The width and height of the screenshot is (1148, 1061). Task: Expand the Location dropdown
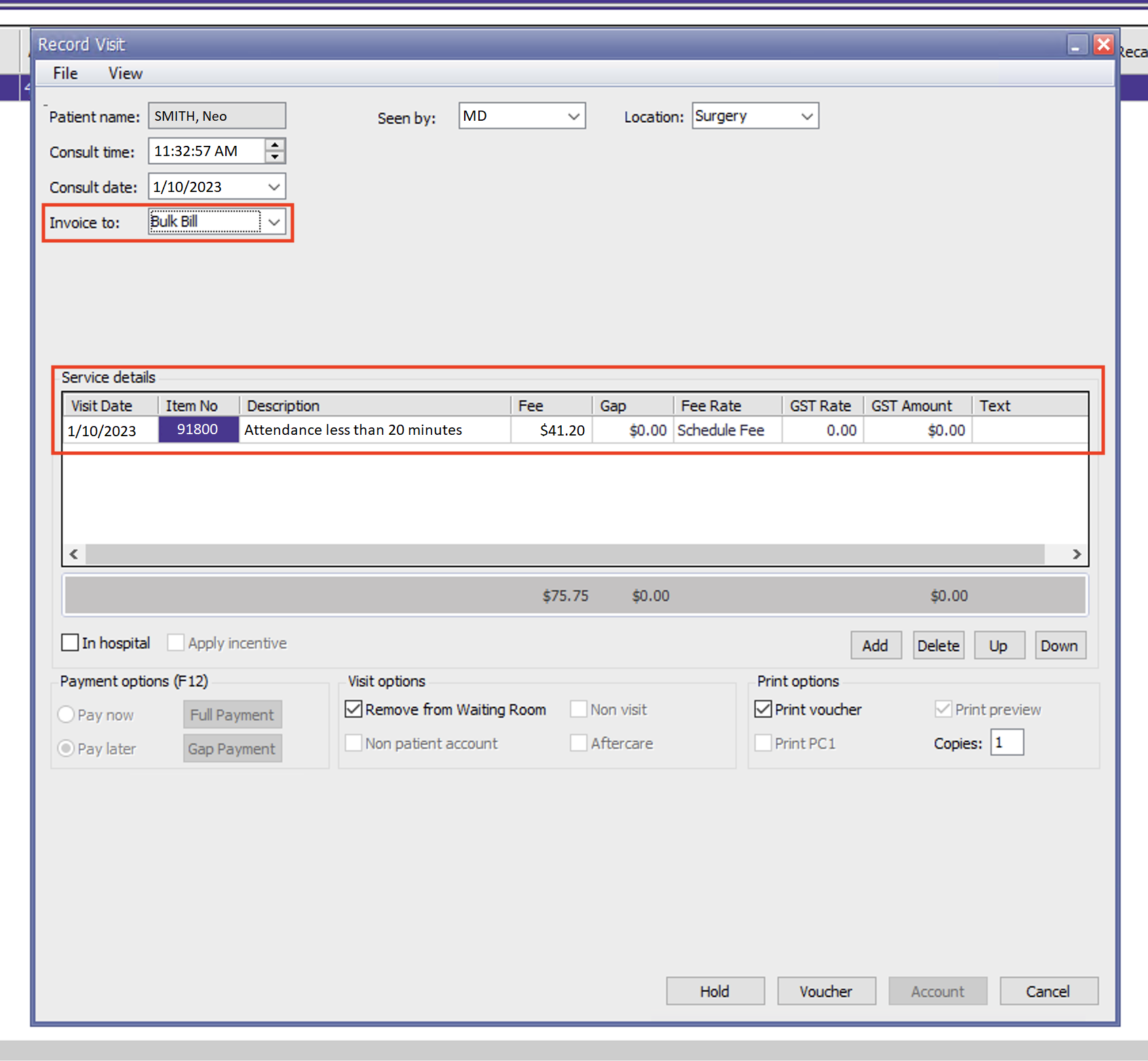[x=807, y=116]
